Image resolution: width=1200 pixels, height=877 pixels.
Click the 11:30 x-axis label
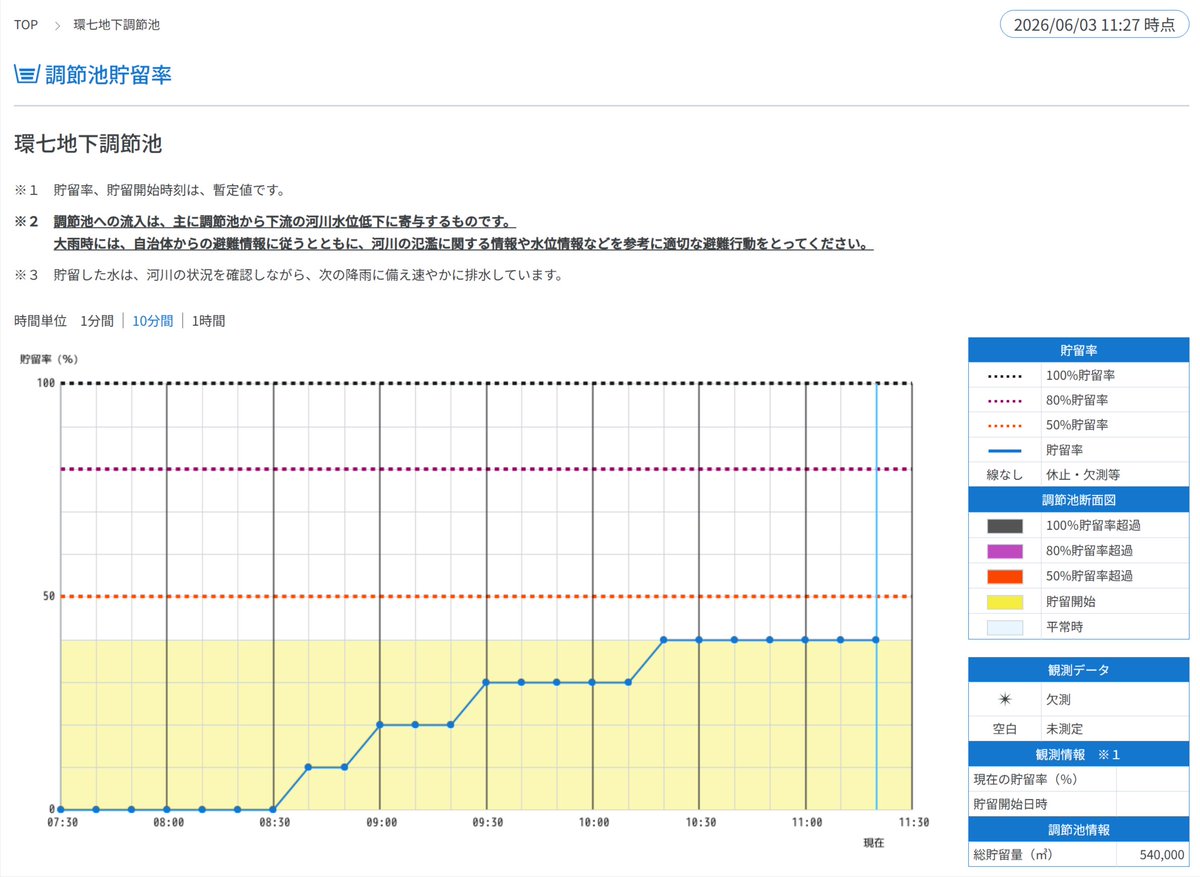click(913, 823)
